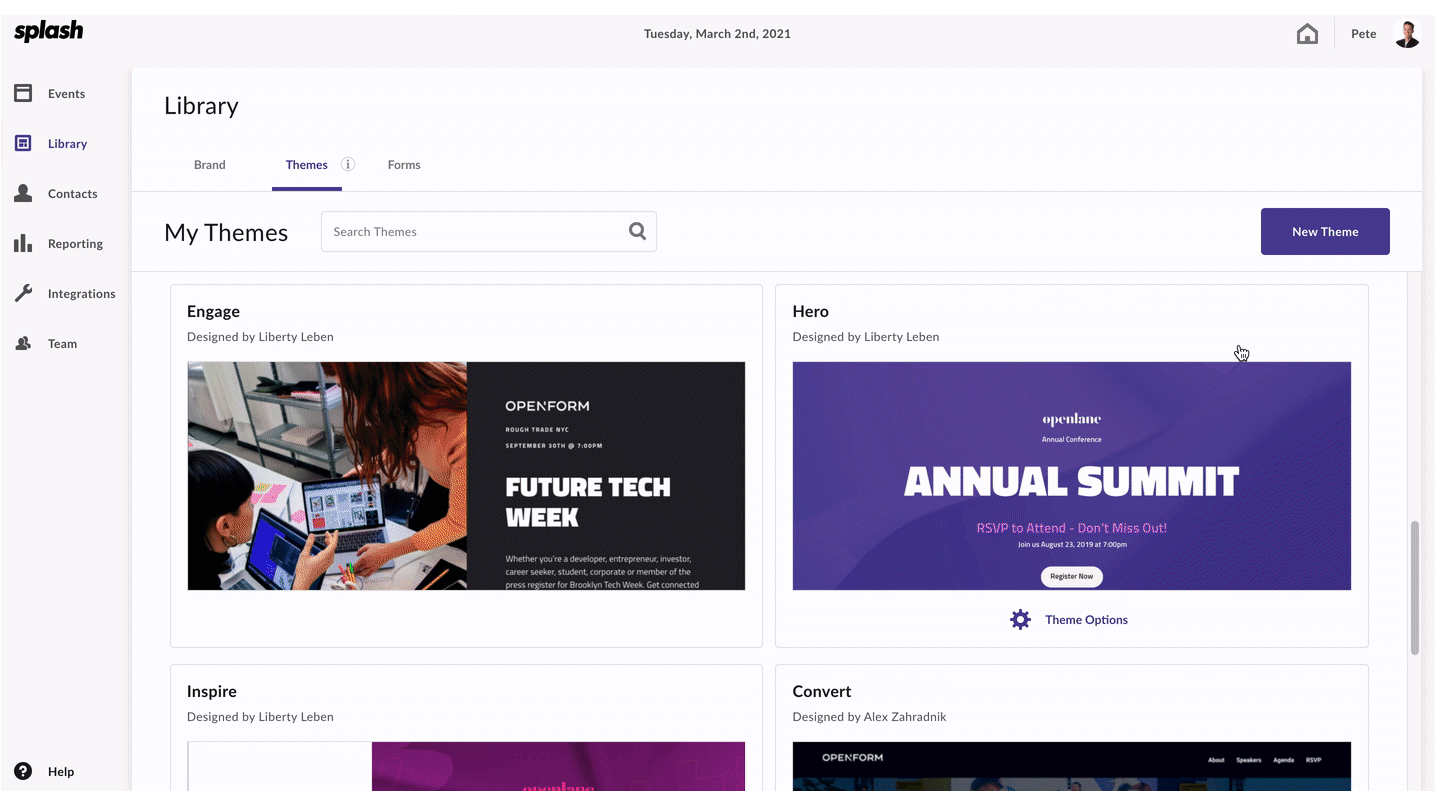1438x792 pixels.
Task: Open the Help link
Action: pos(61,772)
